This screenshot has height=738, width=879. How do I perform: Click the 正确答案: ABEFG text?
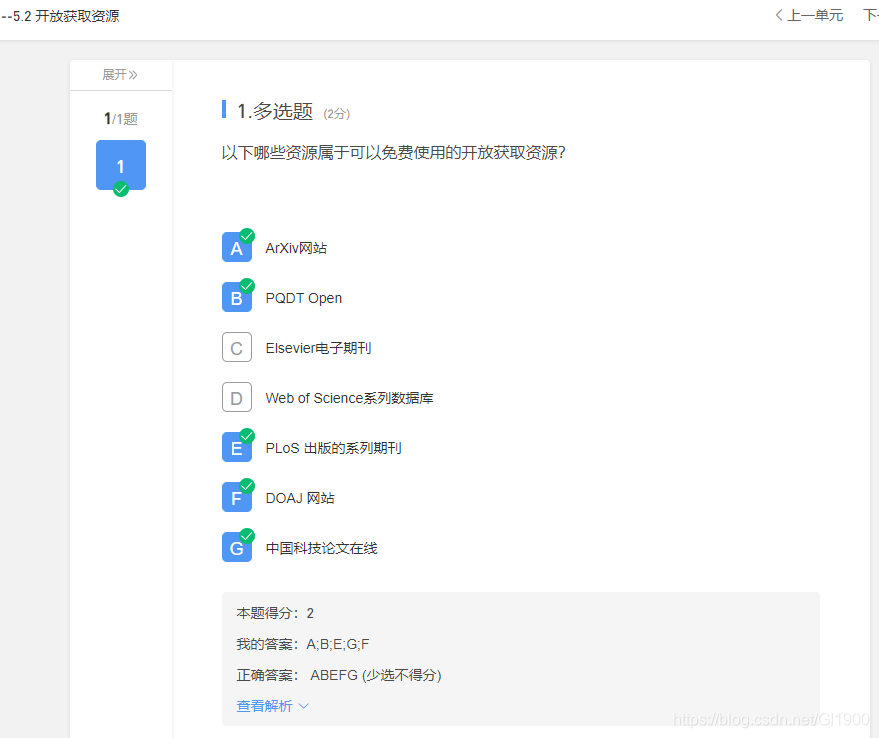coord(339,675)
